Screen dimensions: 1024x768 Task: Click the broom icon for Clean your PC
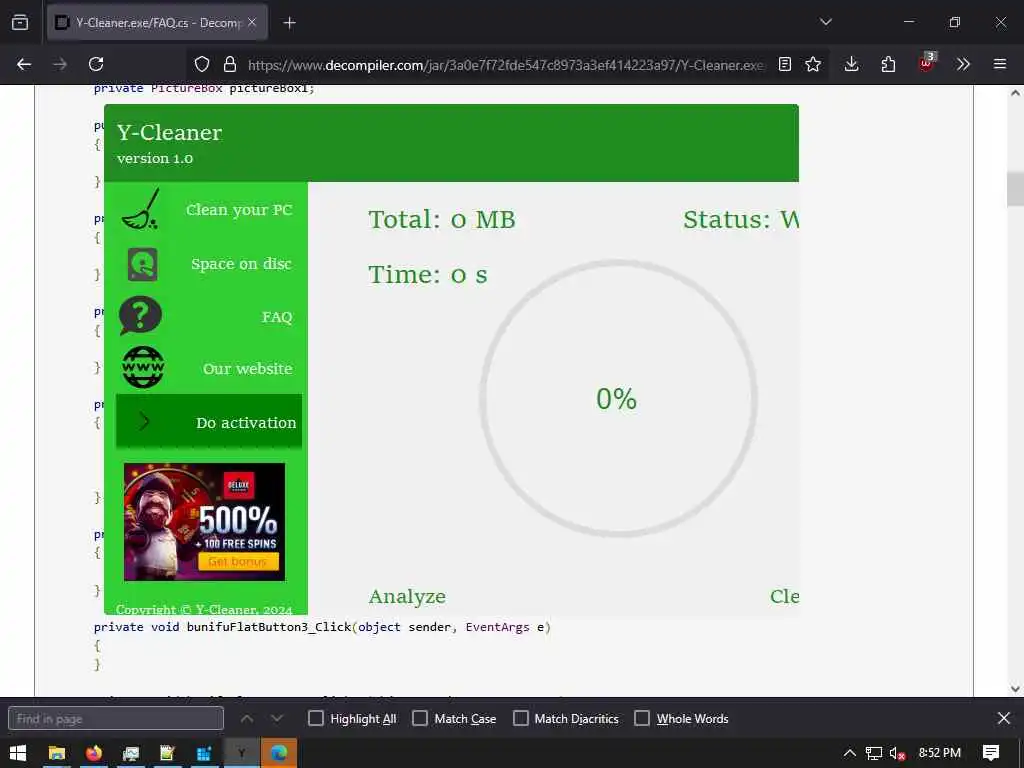pyautogui.click(x=140, y=210)
